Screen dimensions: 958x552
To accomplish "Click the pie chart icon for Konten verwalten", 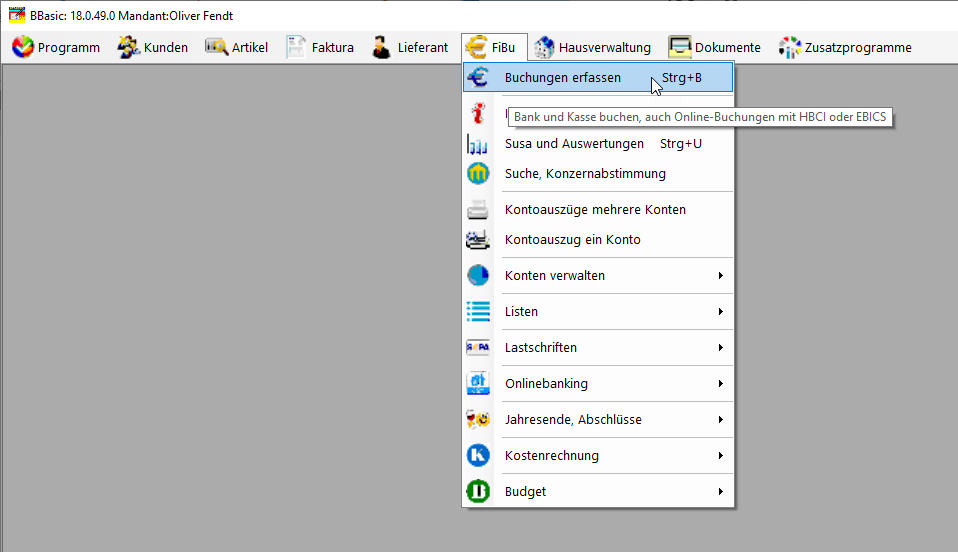I will (478, 275).
